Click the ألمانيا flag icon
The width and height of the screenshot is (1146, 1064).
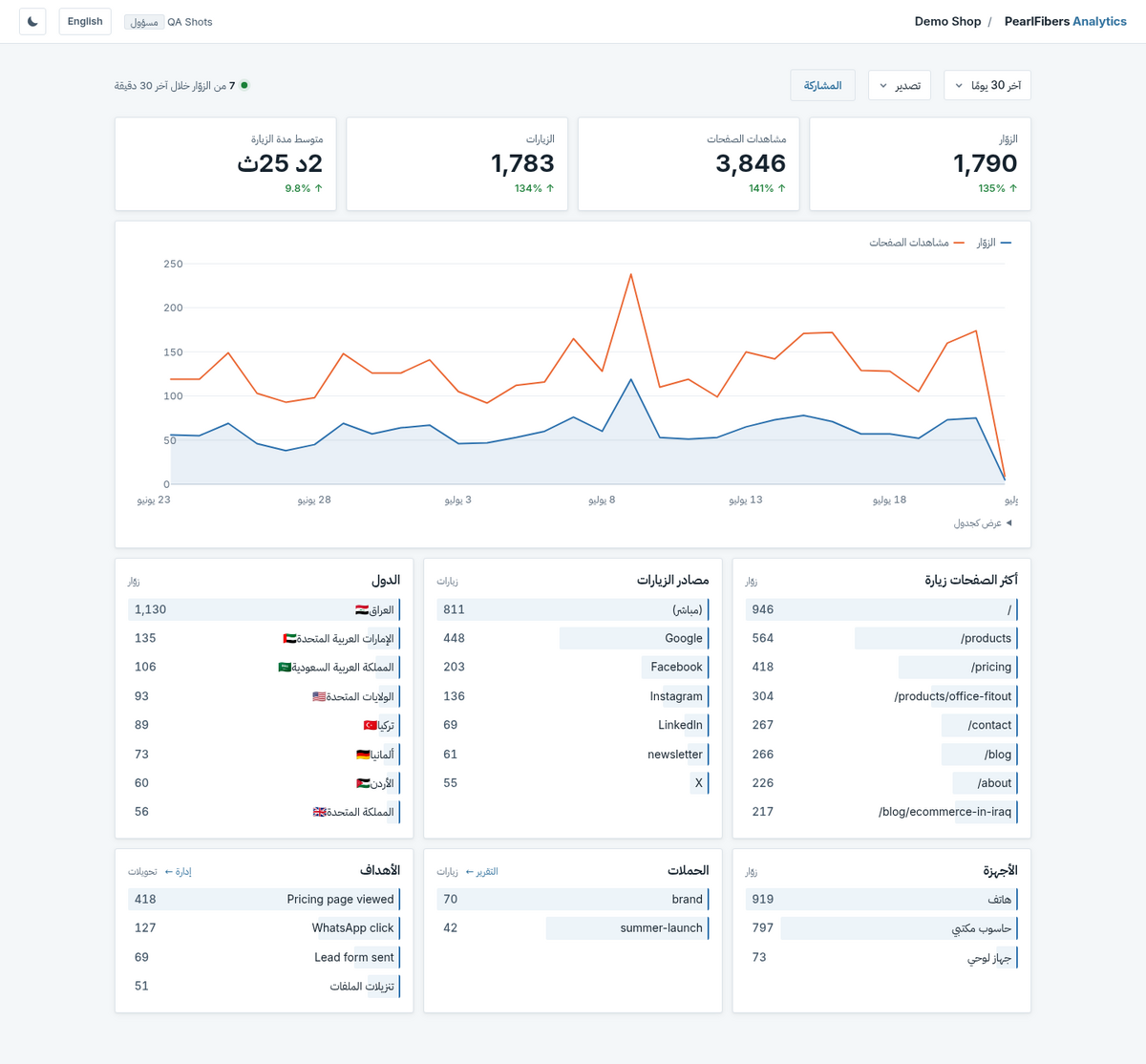point(363,755)
